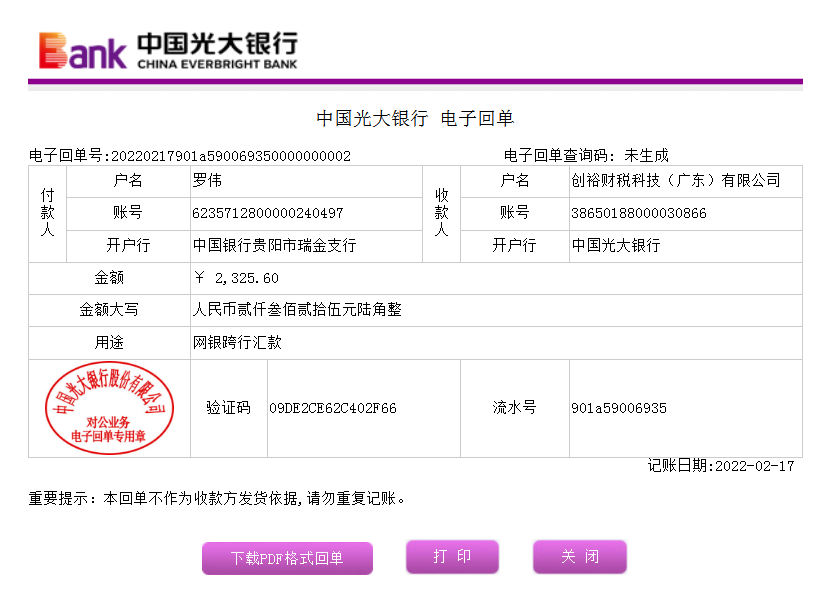The height and width of the screenshot is (589, 827).
Task: Click the 验证码 label
Action: coord(228,408)
